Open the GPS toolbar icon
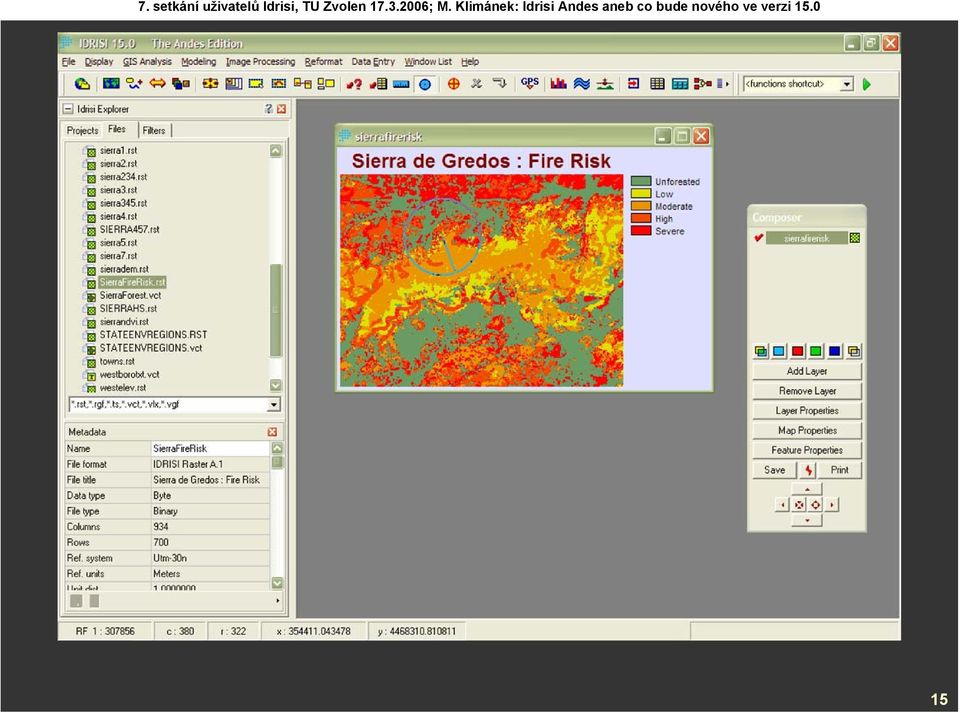The height and width of the screenshot is (712, 960). [530, 83]
